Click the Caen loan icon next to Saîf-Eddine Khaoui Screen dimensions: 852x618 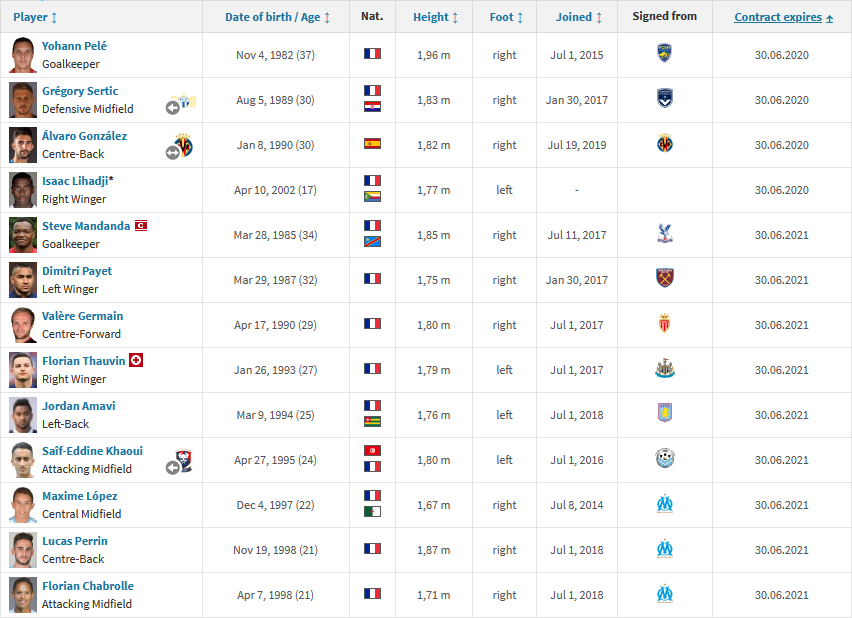(x=180, y=461)
